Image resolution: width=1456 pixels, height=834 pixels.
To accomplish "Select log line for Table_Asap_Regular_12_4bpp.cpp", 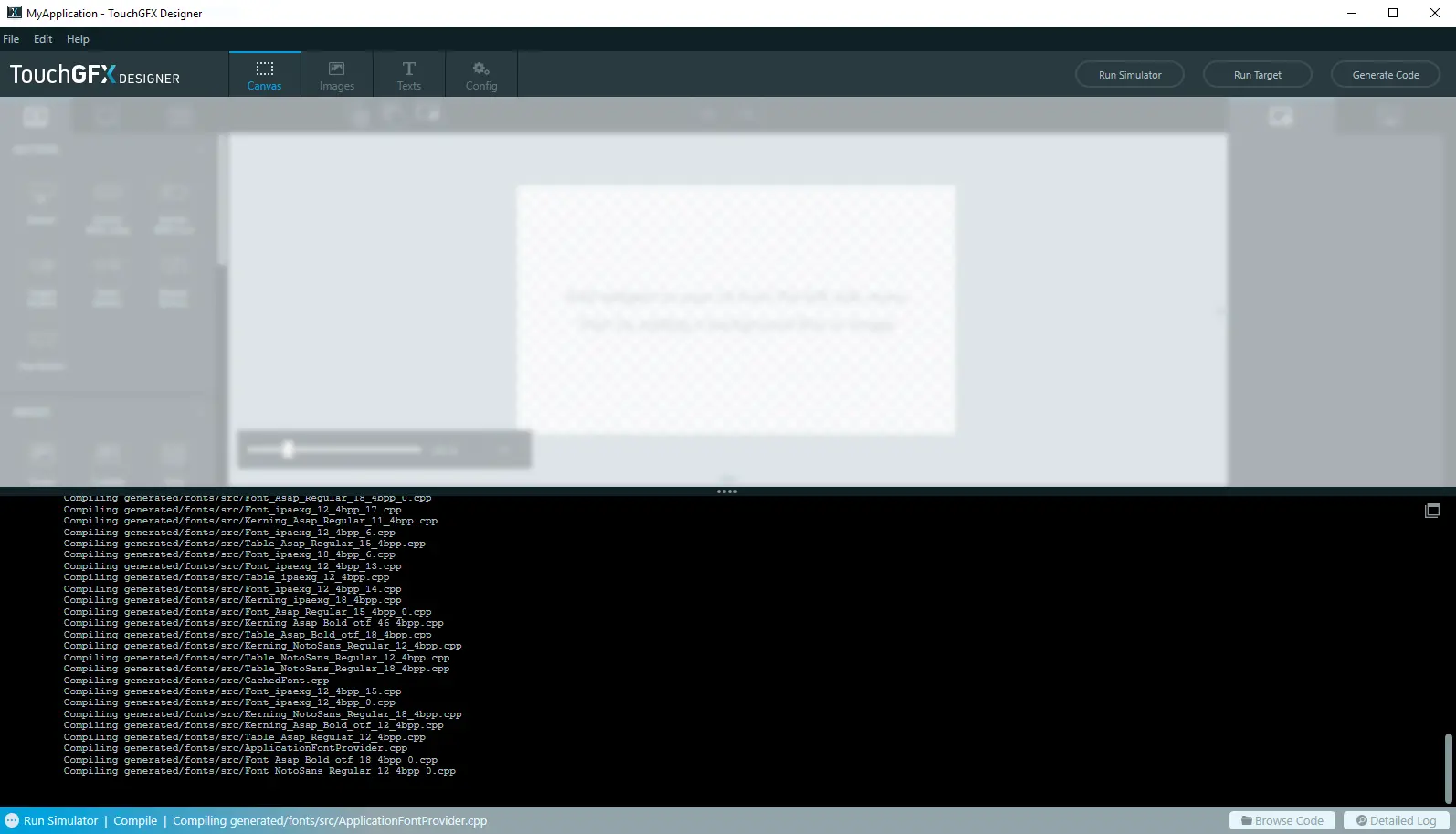I will coord(244,737).
